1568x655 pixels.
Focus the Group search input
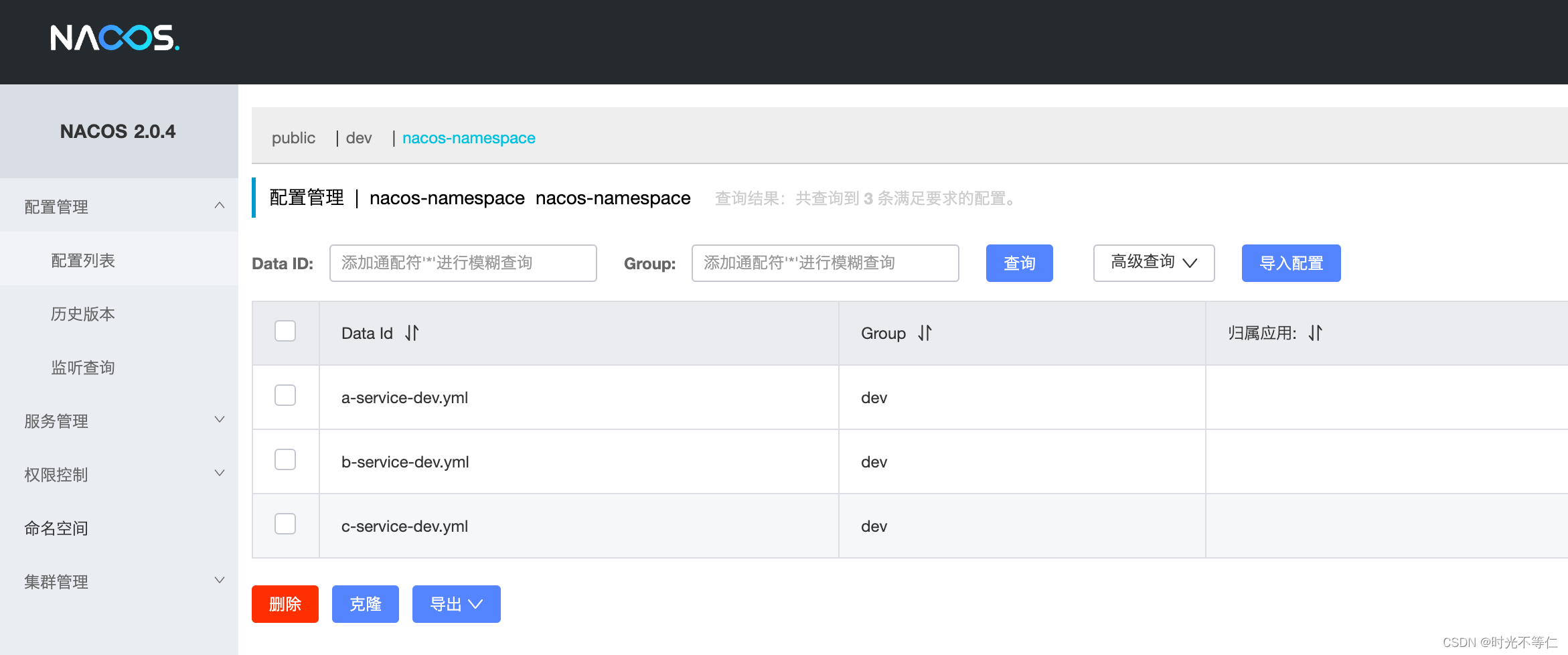click(825, 263)
